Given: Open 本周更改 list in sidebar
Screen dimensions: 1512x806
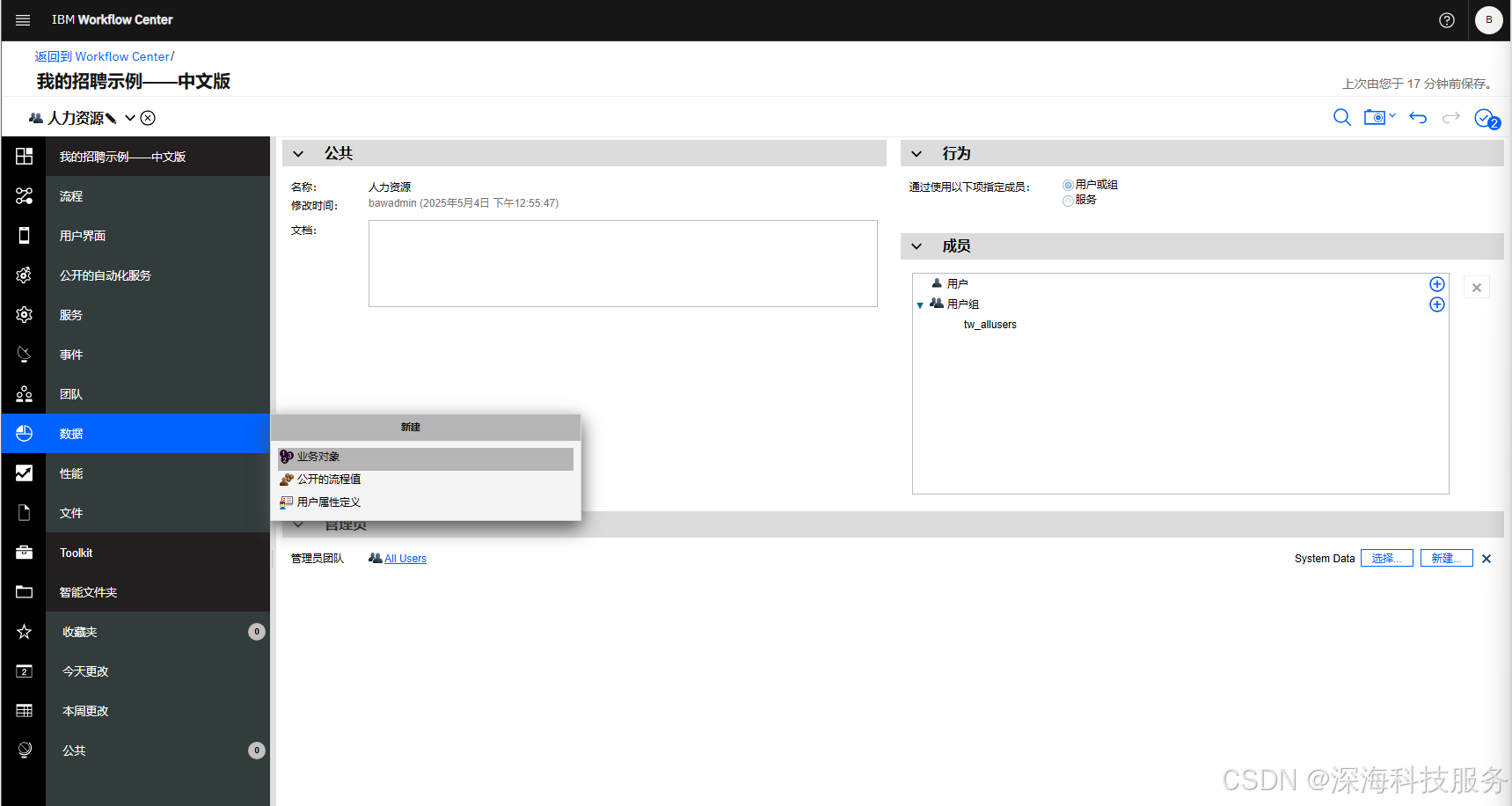Looking at the screenshot, I should coord(157,711).
